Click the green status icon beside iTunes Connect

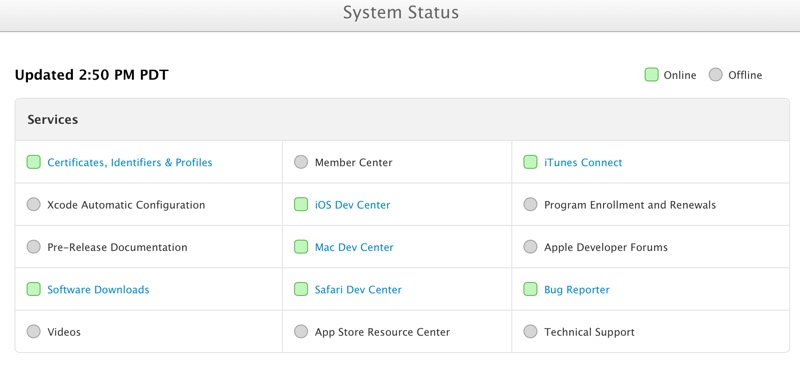(531, 162)
